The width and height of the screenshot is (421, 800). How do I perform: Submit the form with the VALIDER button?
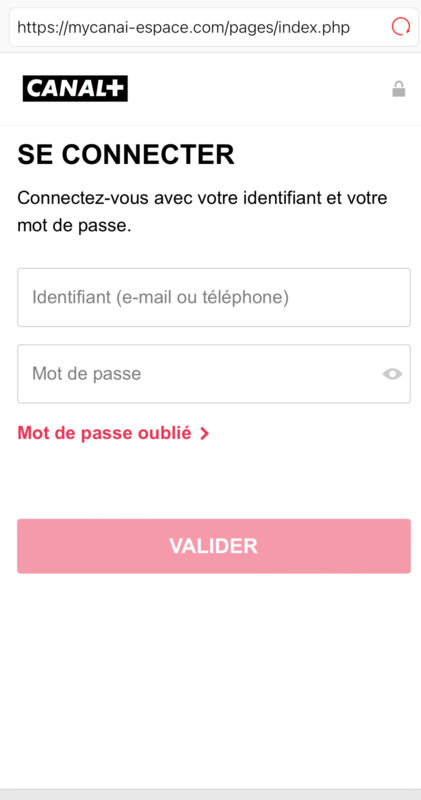point(214,546)
